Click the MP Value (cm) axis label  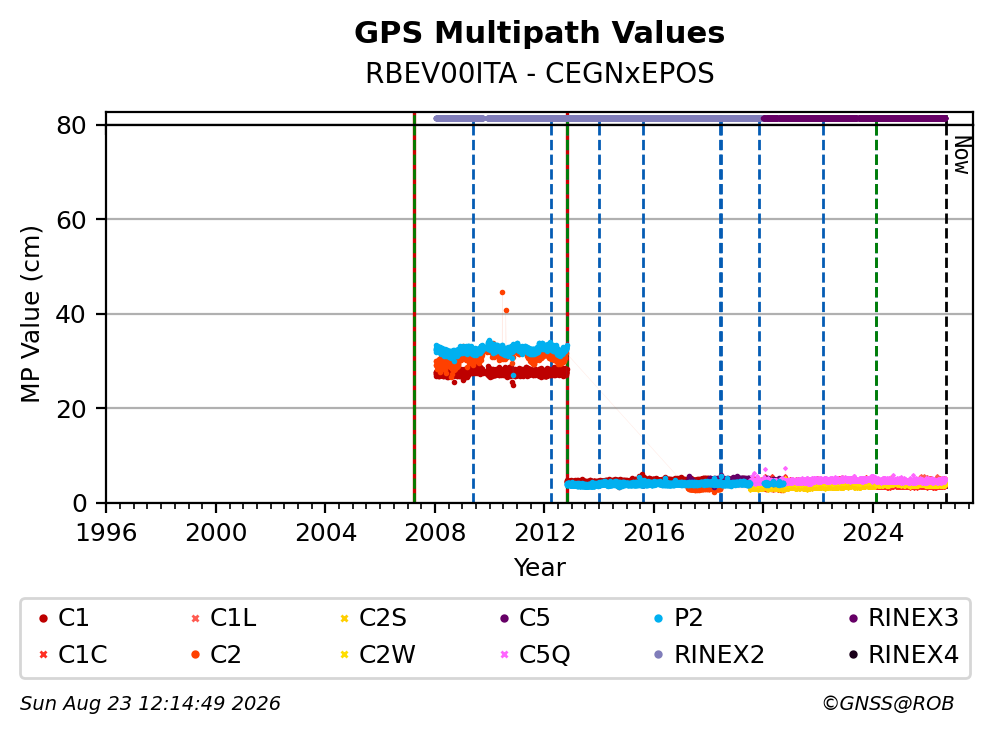pos(30,314)
